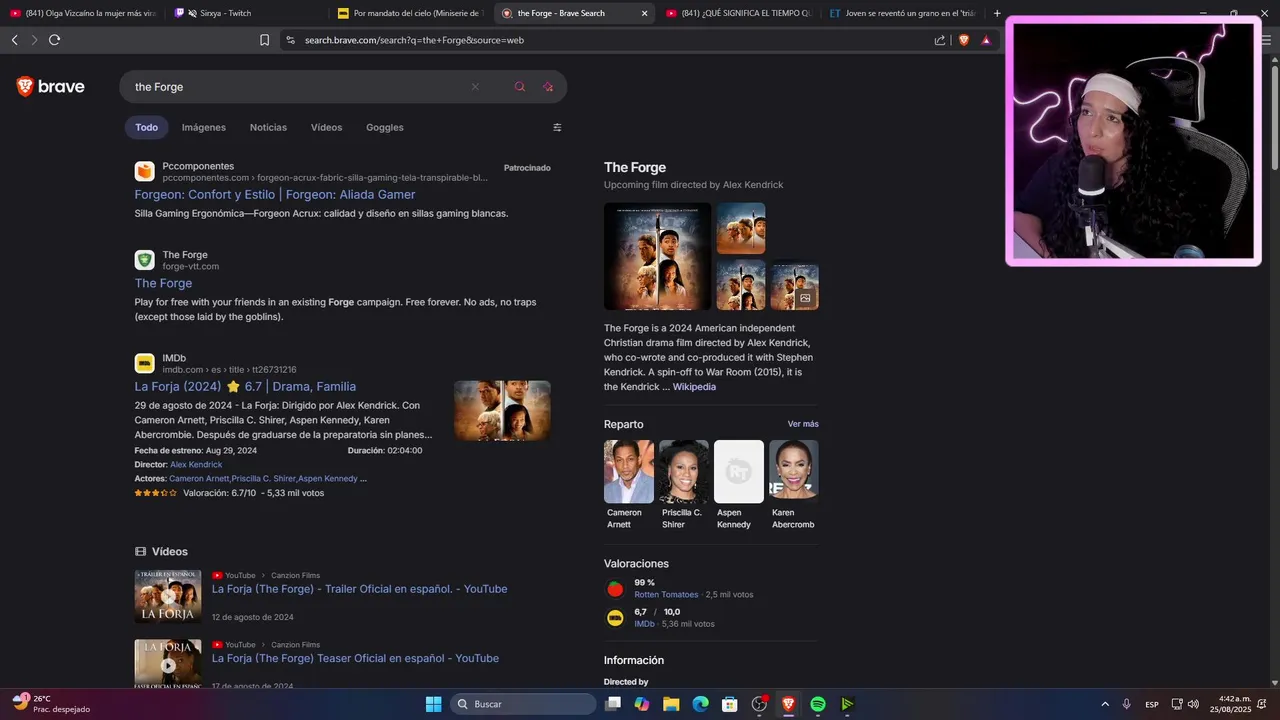Launch Microsoft Edge from taskbar
Screen dimensions: 1280x720
pos(701,704)
